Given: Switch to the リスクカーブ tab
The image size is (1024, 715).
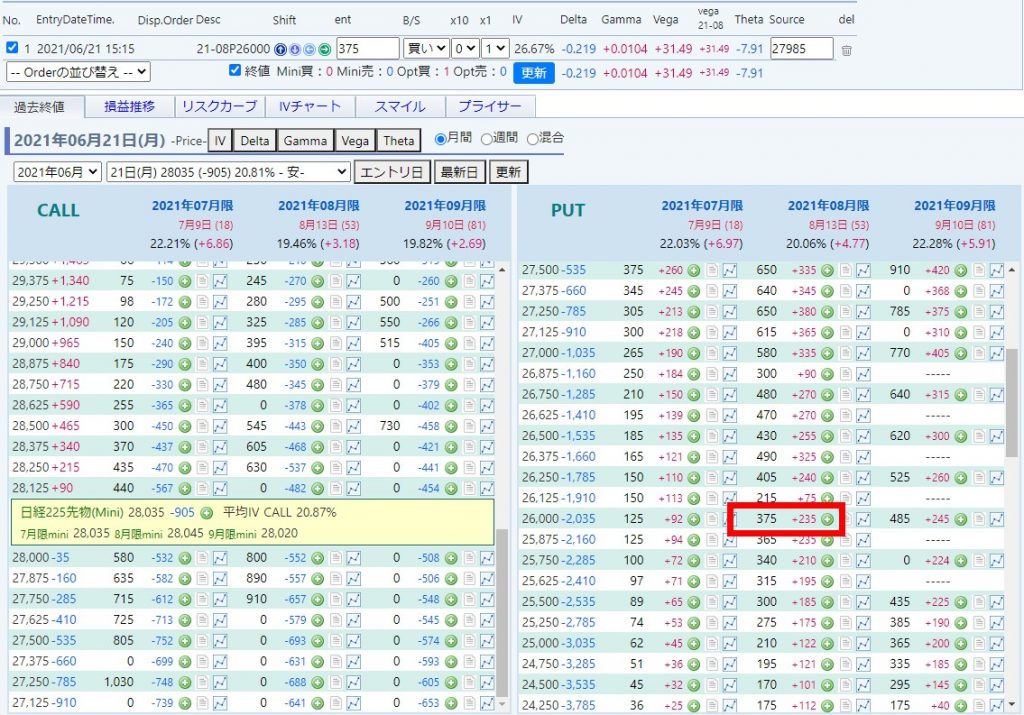Looking at the screenshot, I should point(219,106).
